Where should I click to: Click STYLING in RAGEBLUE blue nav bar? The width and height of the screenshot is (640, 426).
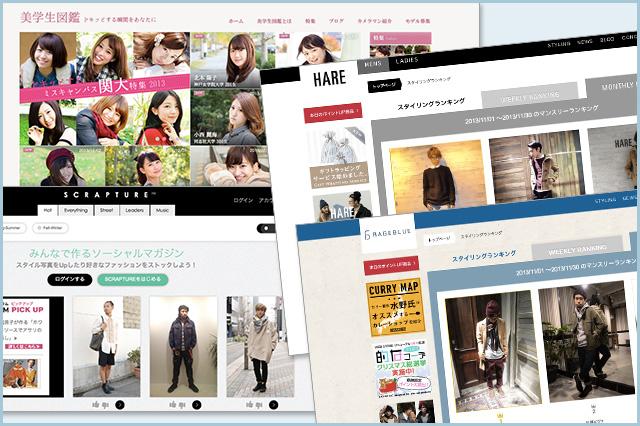point(605,200)
